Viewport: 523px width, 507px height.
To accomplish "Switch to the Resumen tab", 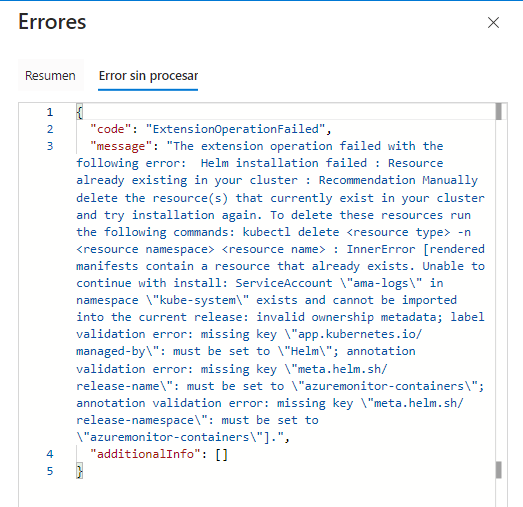I will tap(51, 75).
